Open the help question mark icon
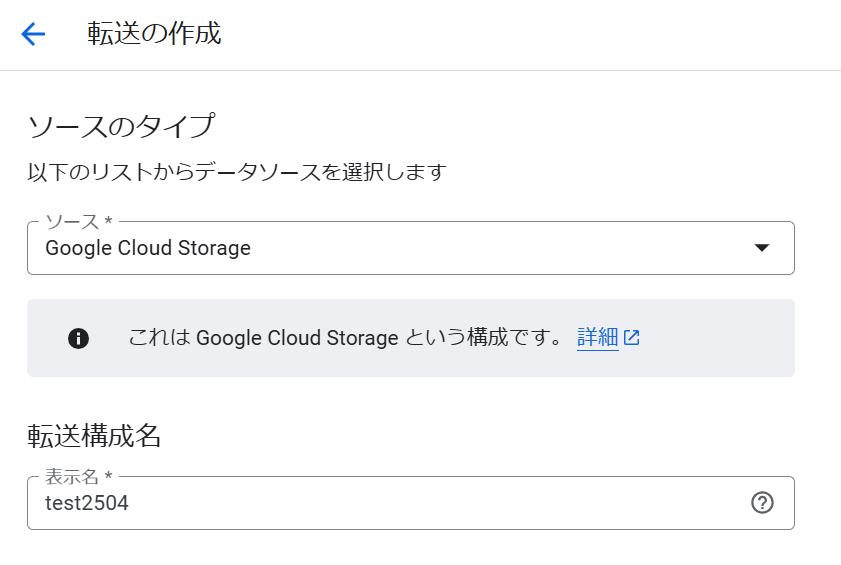Image resolution: width=841 pixels, height=565 pixels. pos(762,503)
